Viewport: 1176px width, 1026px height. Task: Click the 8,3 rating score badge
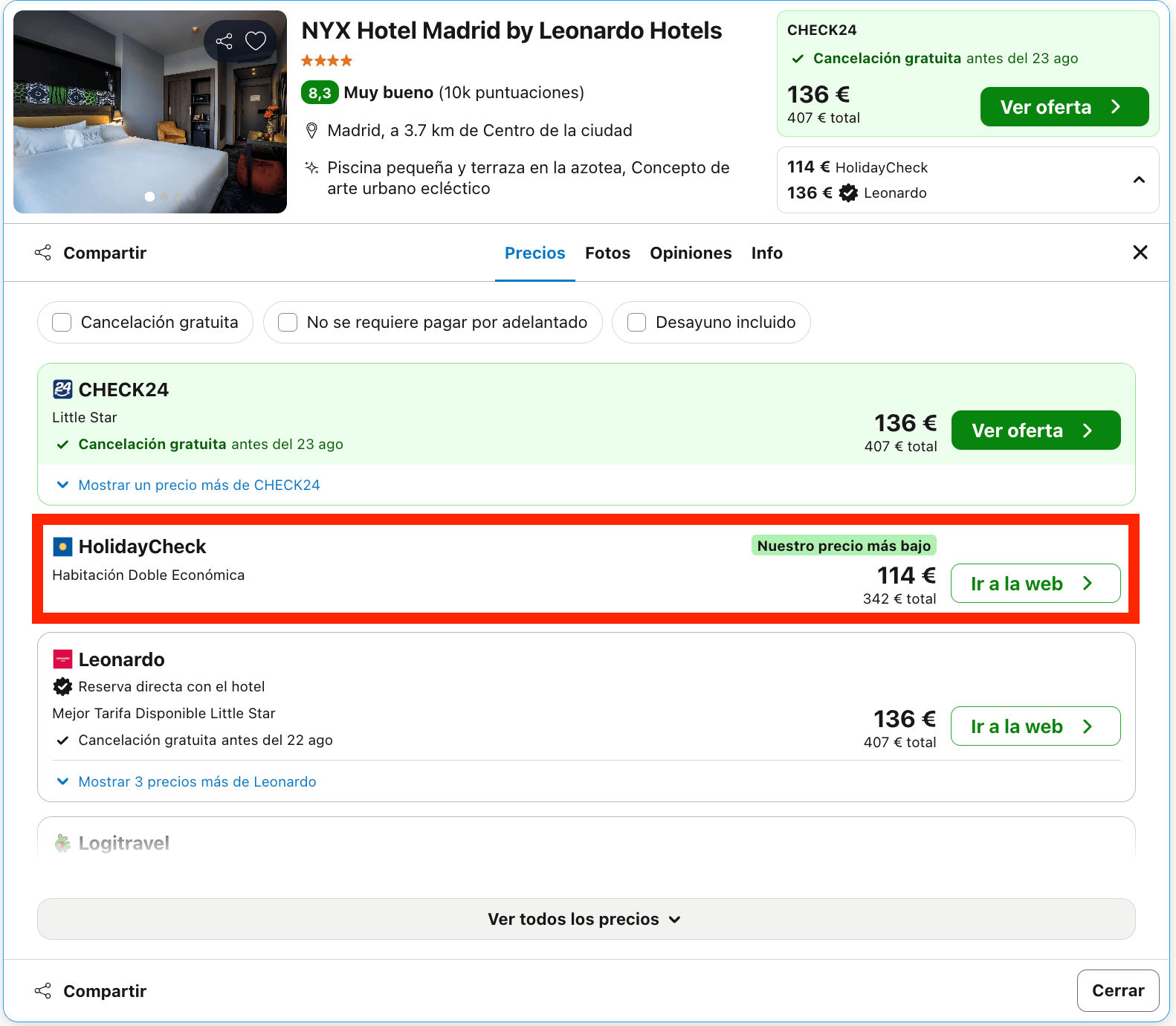pos(320,93)
